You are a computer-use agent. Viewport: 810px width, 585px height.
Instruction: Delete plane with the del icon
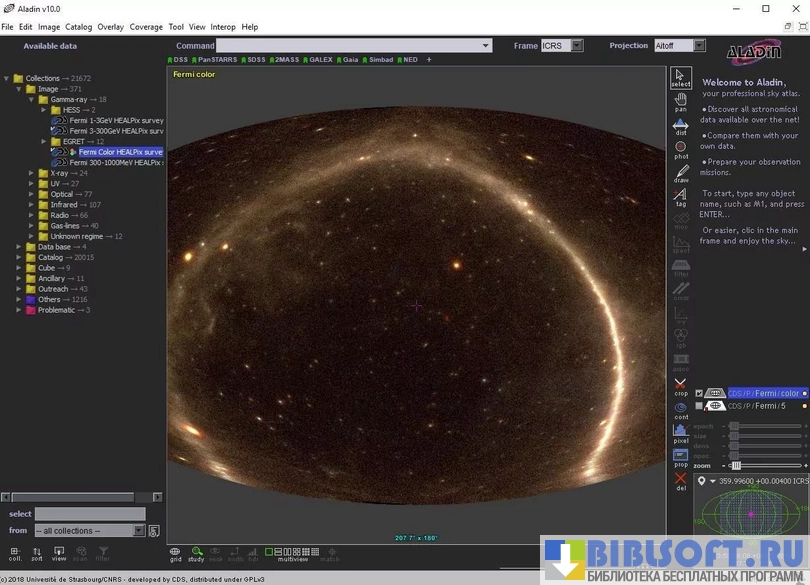click(680, 481)
